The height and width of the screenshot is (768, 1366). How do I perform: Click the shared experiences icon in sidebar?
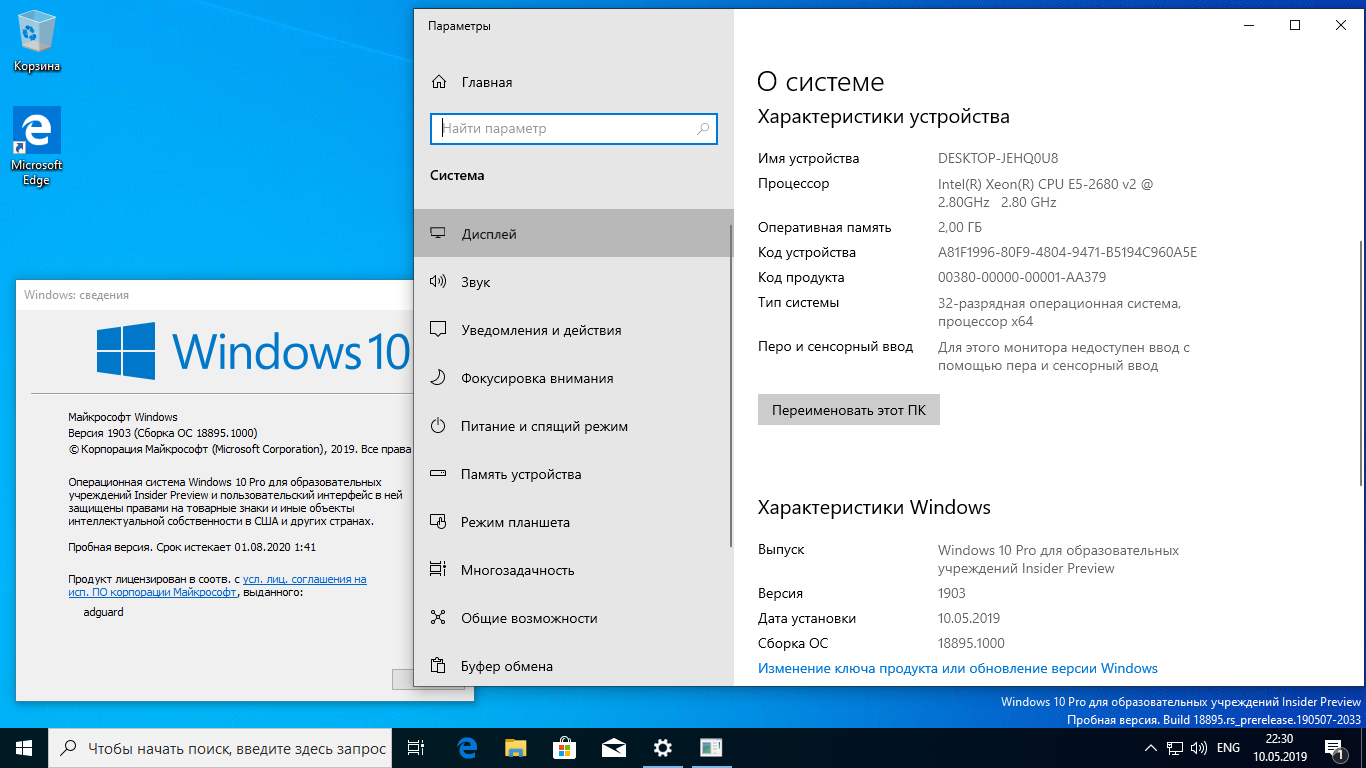click(438, 618)
